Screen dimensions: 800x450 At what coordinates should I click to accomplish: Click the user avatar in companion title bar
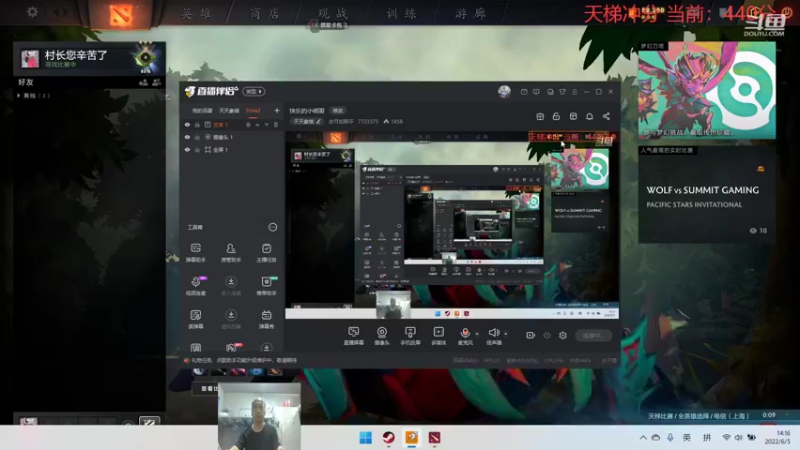tap(504, 91)
